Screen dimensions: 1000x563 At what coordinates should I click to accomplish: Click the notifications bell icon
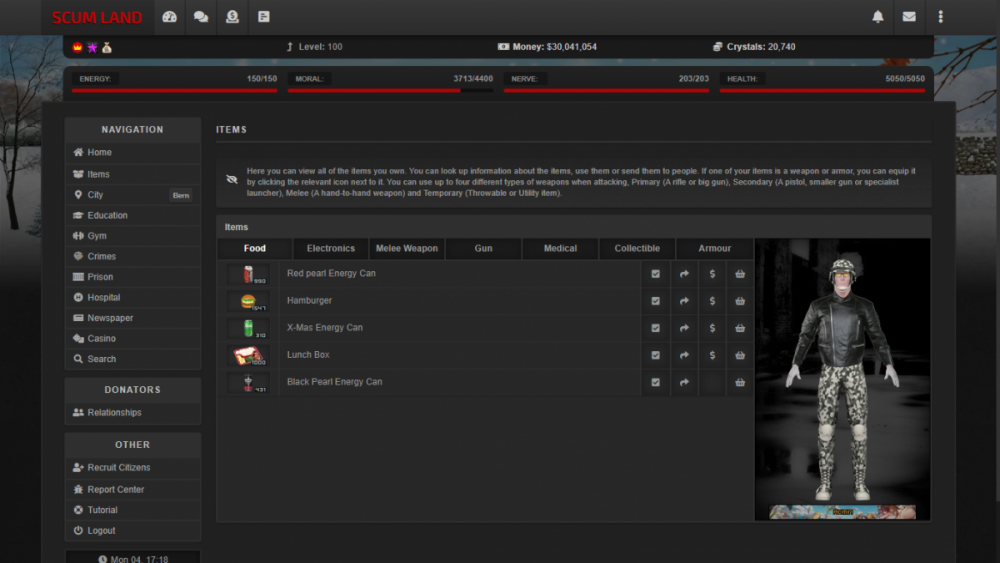click(878, 17)
